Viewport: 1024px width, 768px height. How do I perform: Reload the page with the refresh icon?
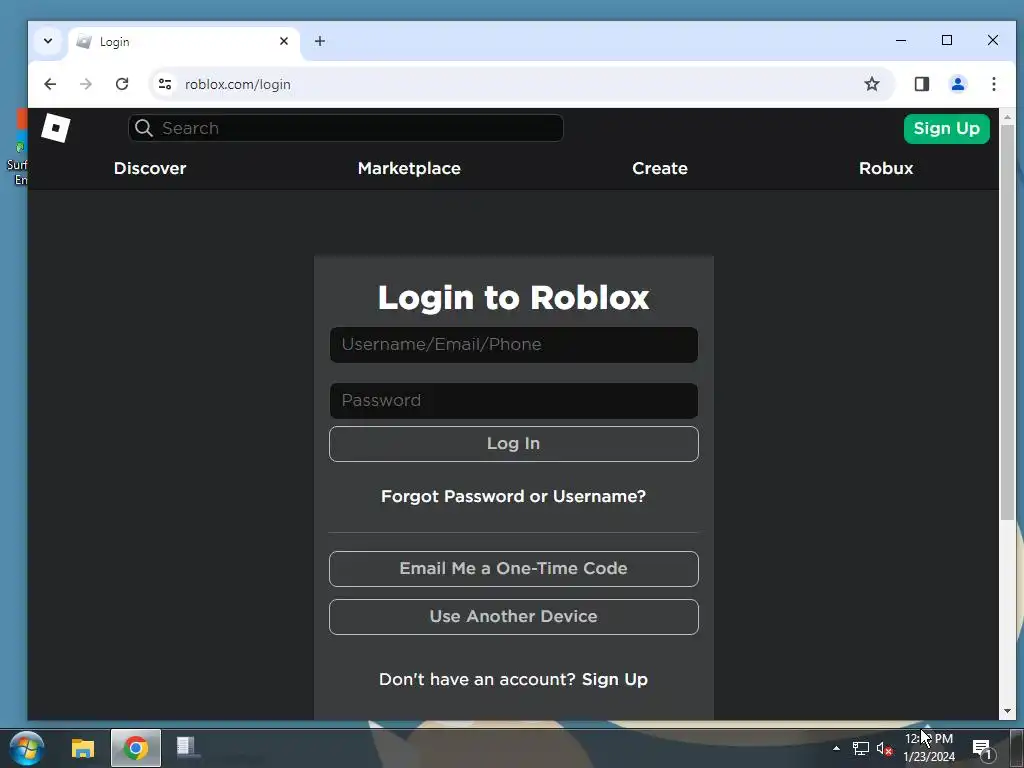coord(122,84)
